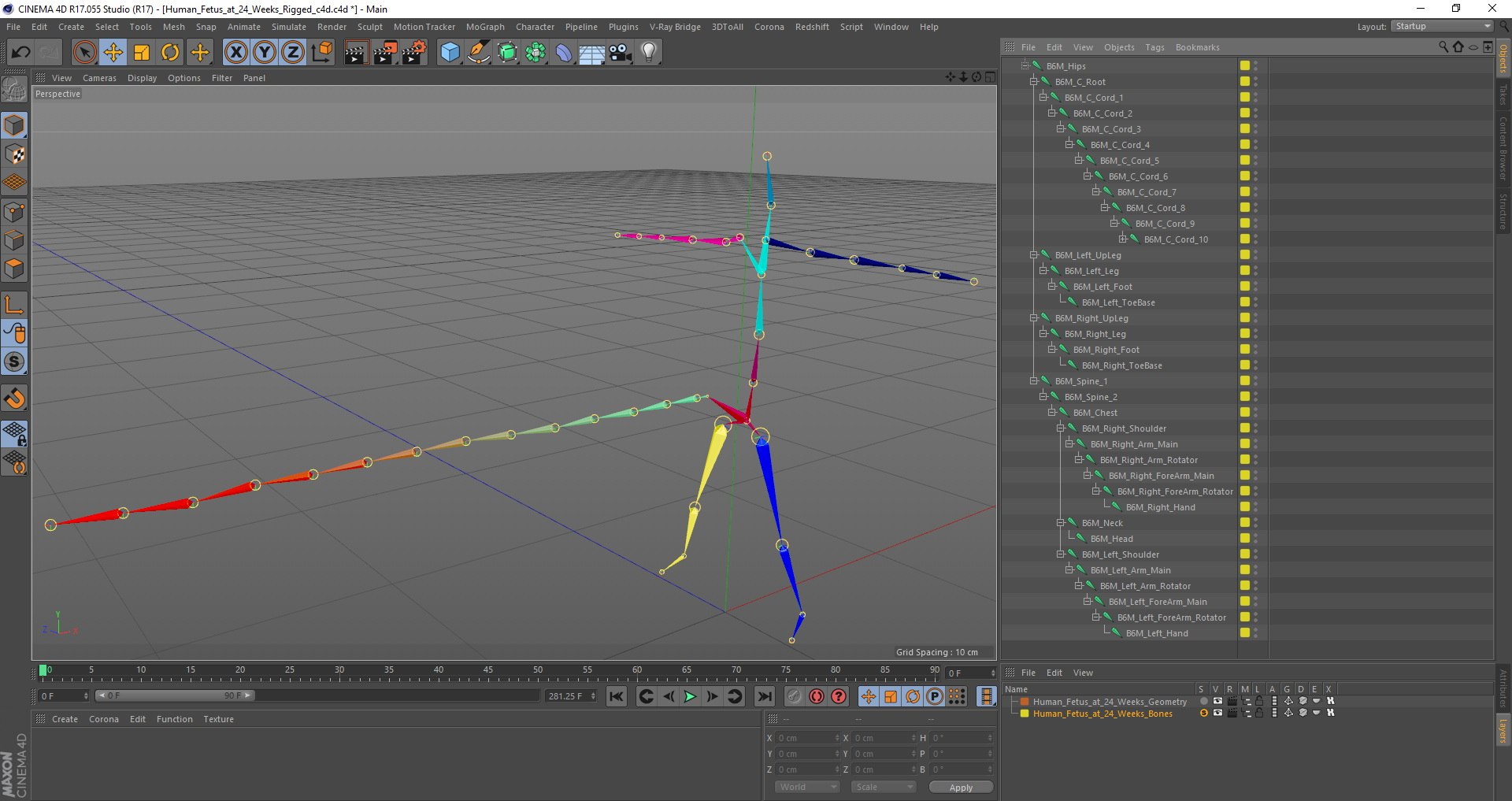
Task: Toggle visibility eye for Geometry layer
Action: click(1217, 701)
